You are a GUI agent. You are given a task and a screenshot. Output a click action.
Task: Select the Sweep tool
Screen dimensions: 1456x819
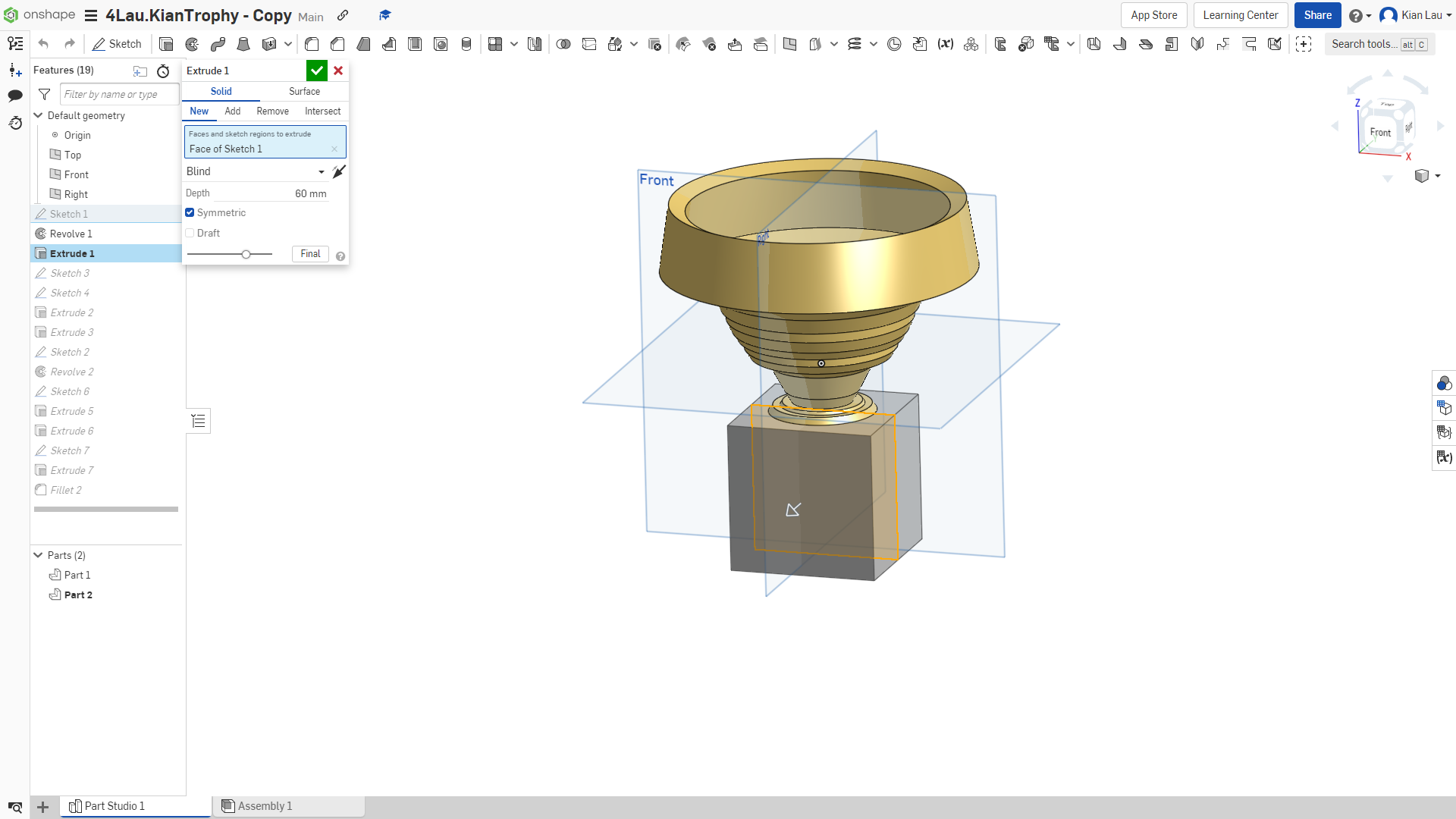(x=218, y=44)
